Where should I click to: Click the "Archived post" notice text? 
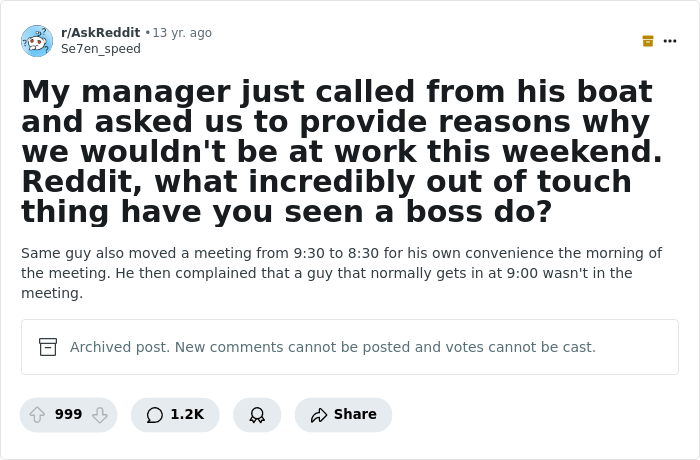click(333, 347)
